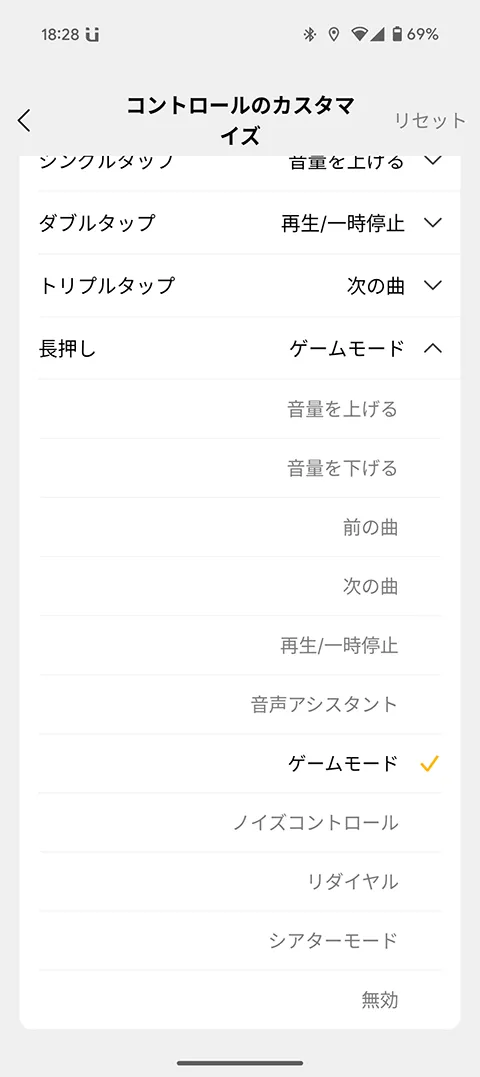The image size is (480, 1077).
Task: Tap the yellow checkmark beside ゲームモード
Action: coord(429,763)
